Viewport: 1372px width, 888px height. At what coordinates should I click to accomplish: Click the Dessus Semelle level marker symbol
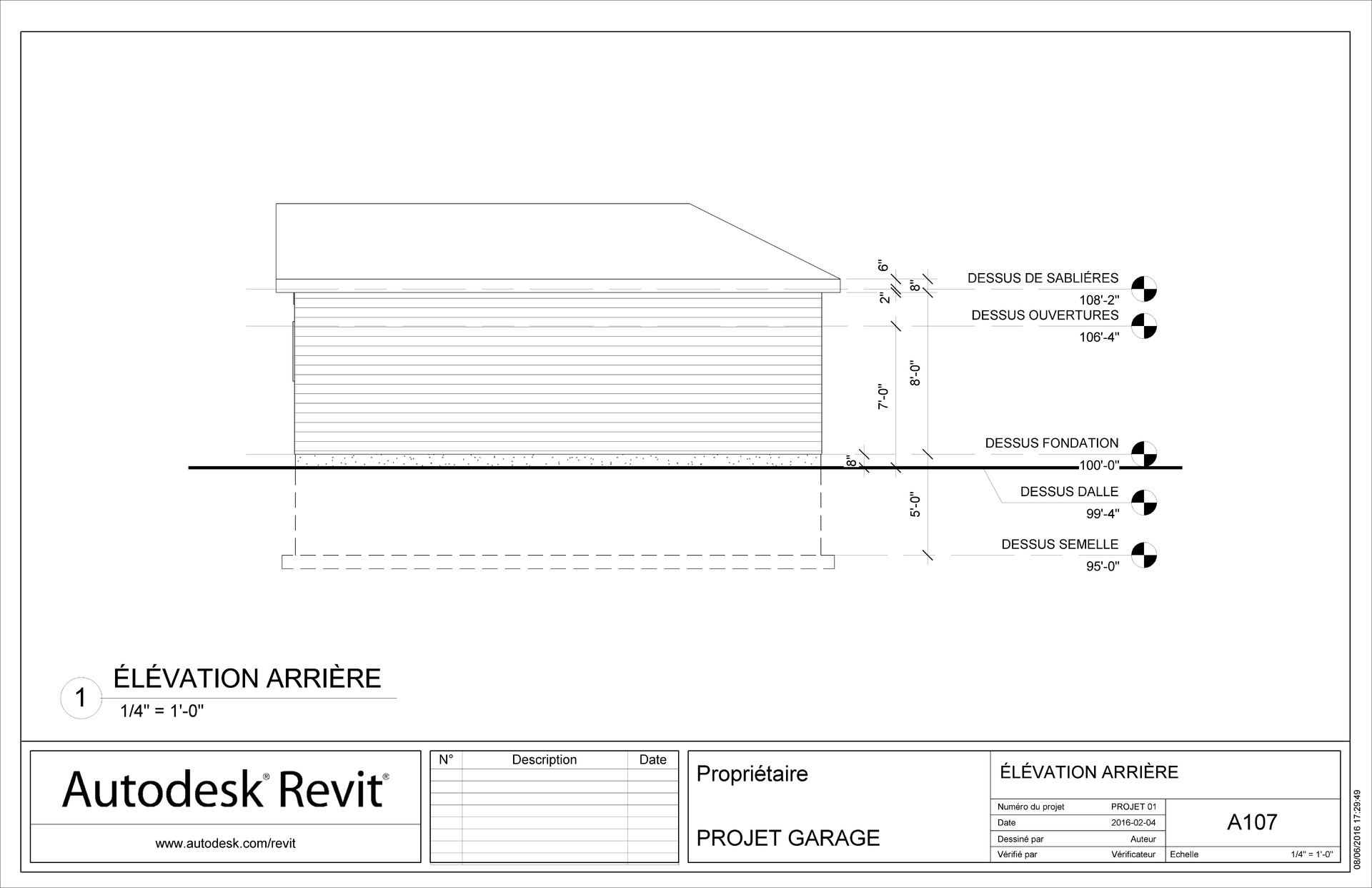coord(1144,555)
